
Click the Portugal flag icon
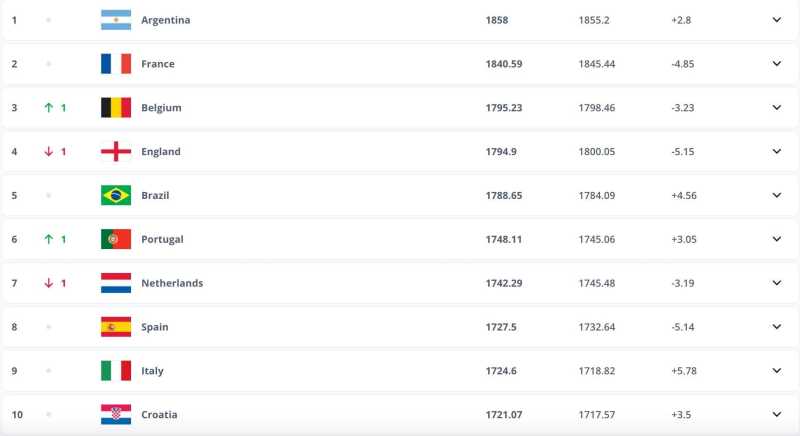[116, 239]
